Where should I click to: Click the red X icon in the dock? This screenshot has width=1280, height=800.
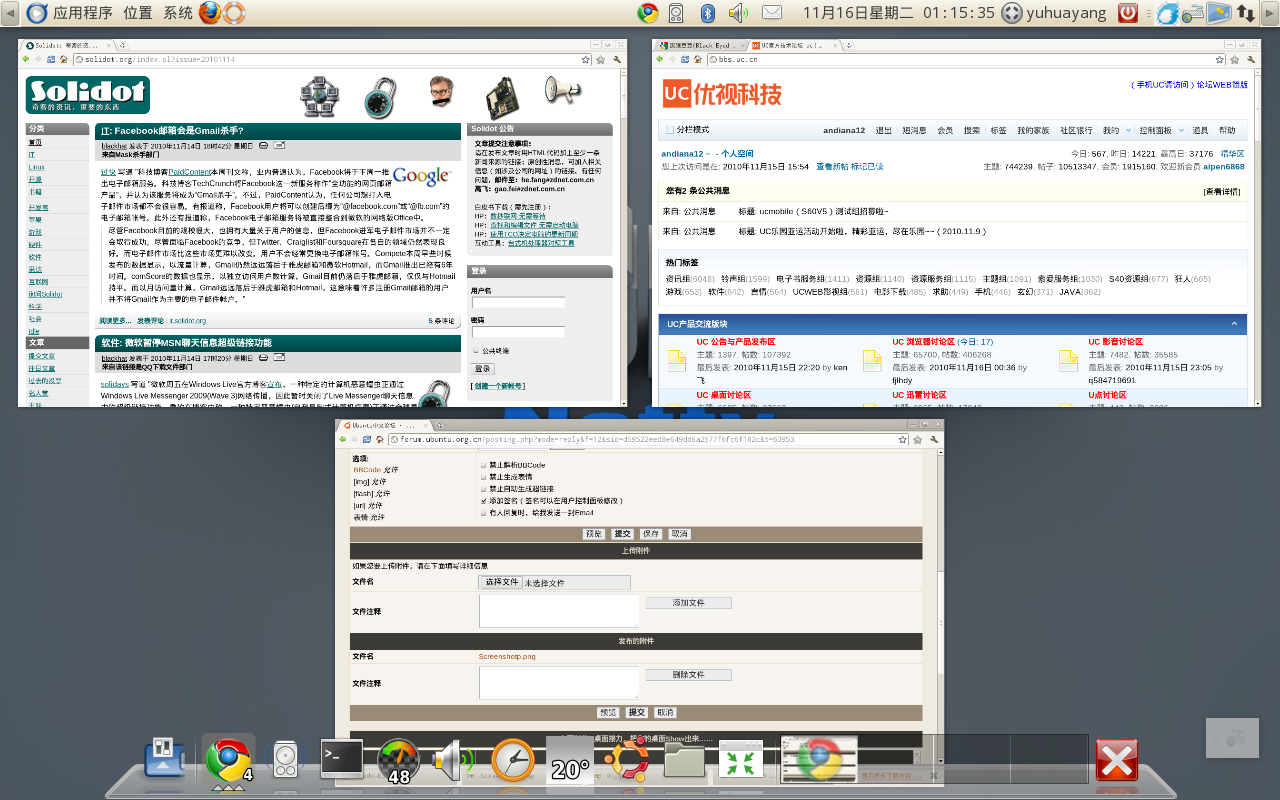point(1116,761)
